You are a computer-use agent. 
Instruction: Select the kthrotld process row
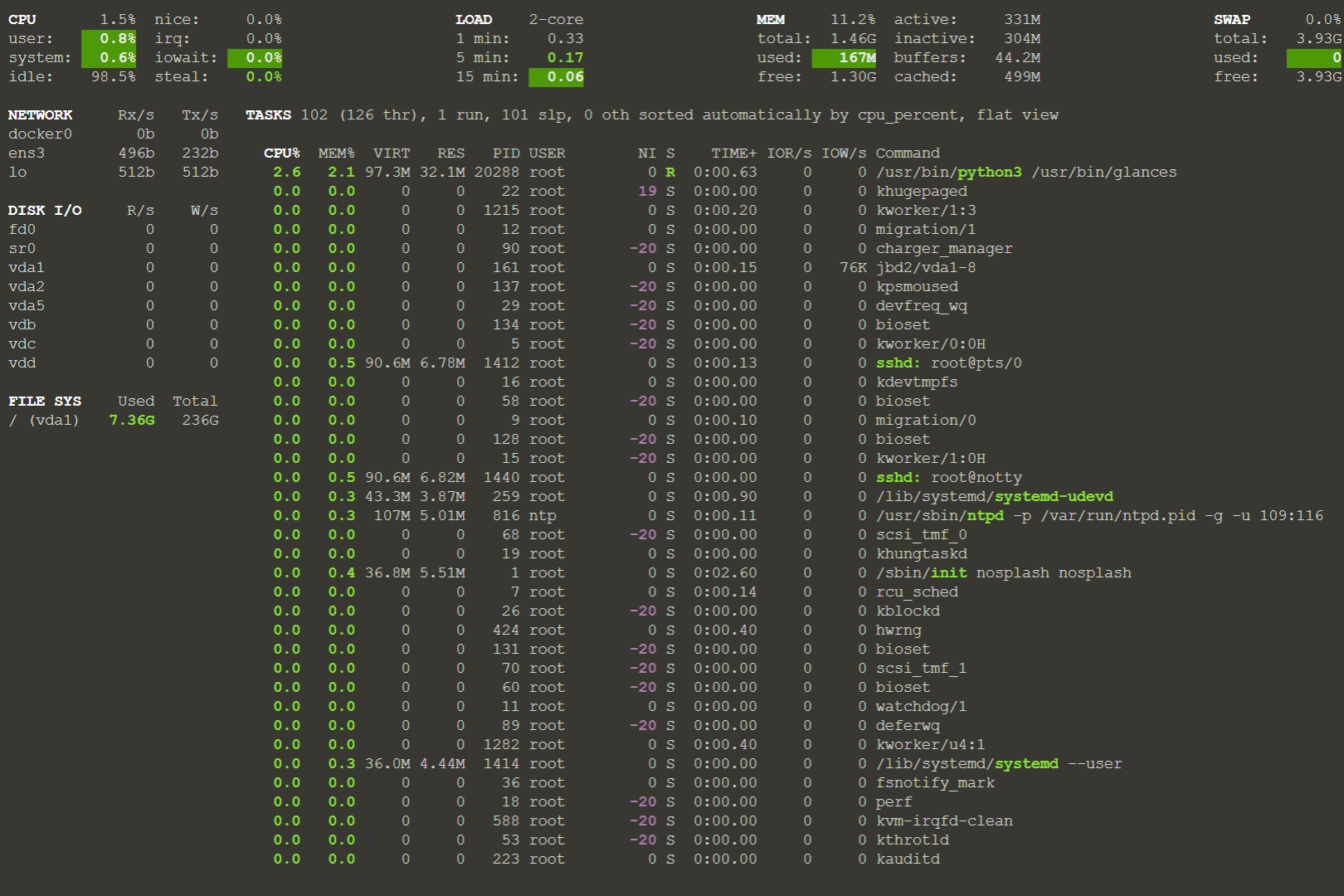tap(611, 840)
